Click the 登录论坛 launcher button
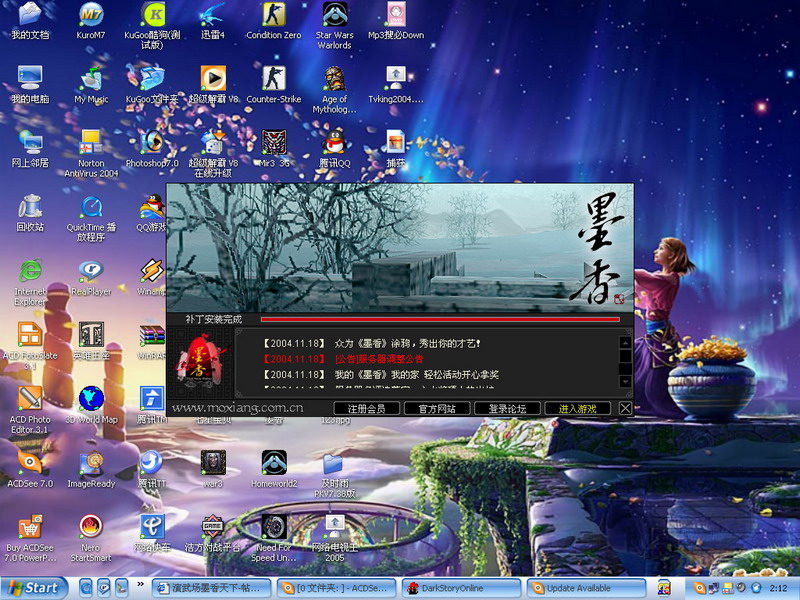 tap(507, 409)
